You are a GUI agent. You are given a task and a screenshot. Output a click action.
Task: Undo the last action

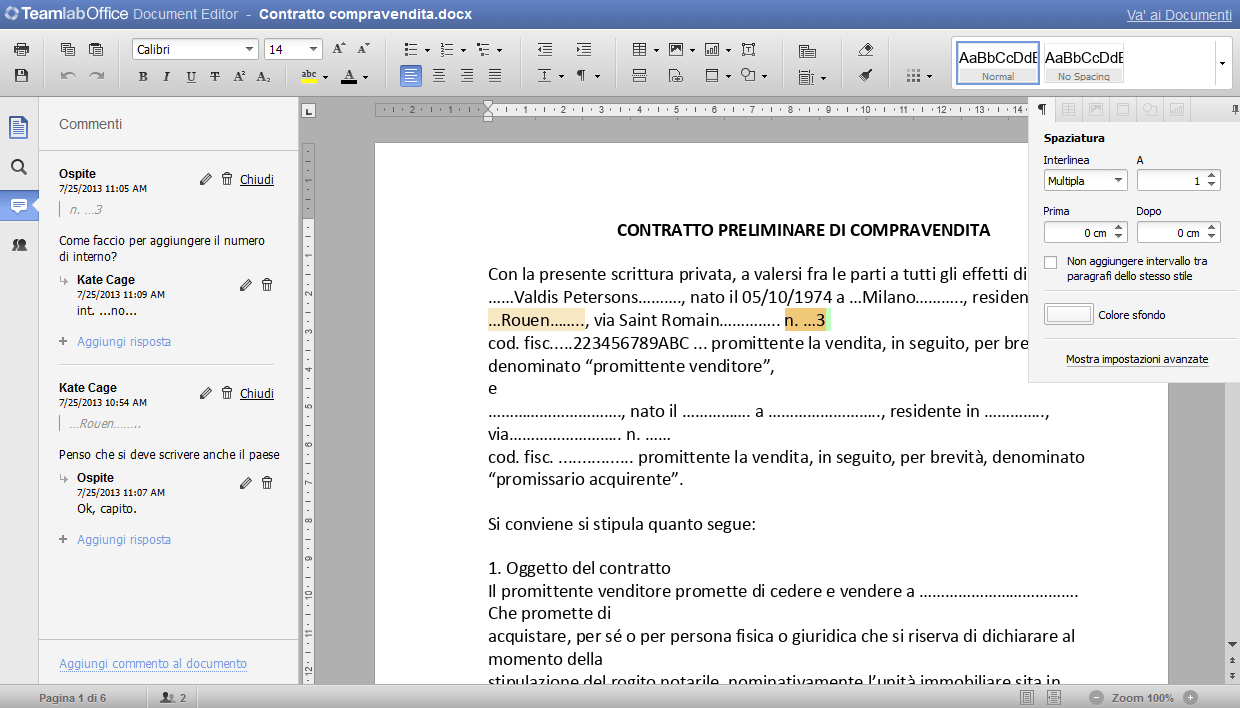tap(68, 75)
